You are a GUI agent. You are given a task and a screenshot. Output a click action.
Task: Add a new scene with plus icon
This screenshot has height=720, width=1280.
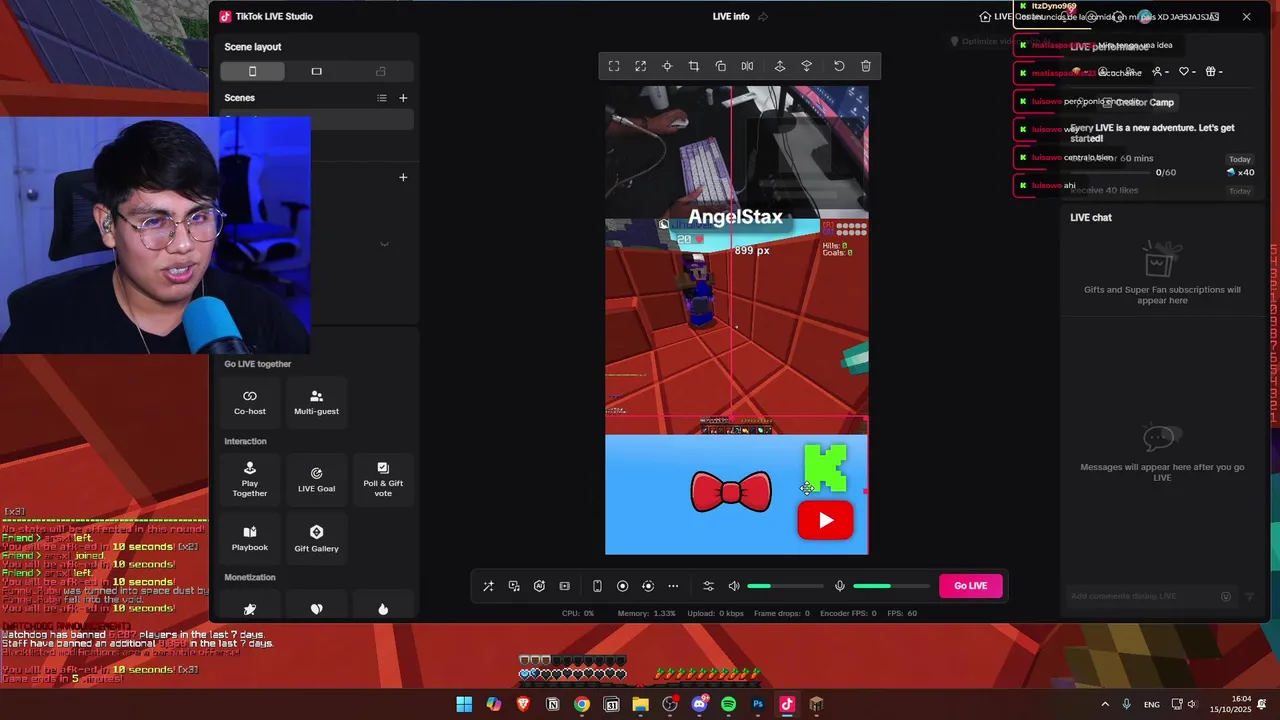pyautogui.click(x=403, y=98)
